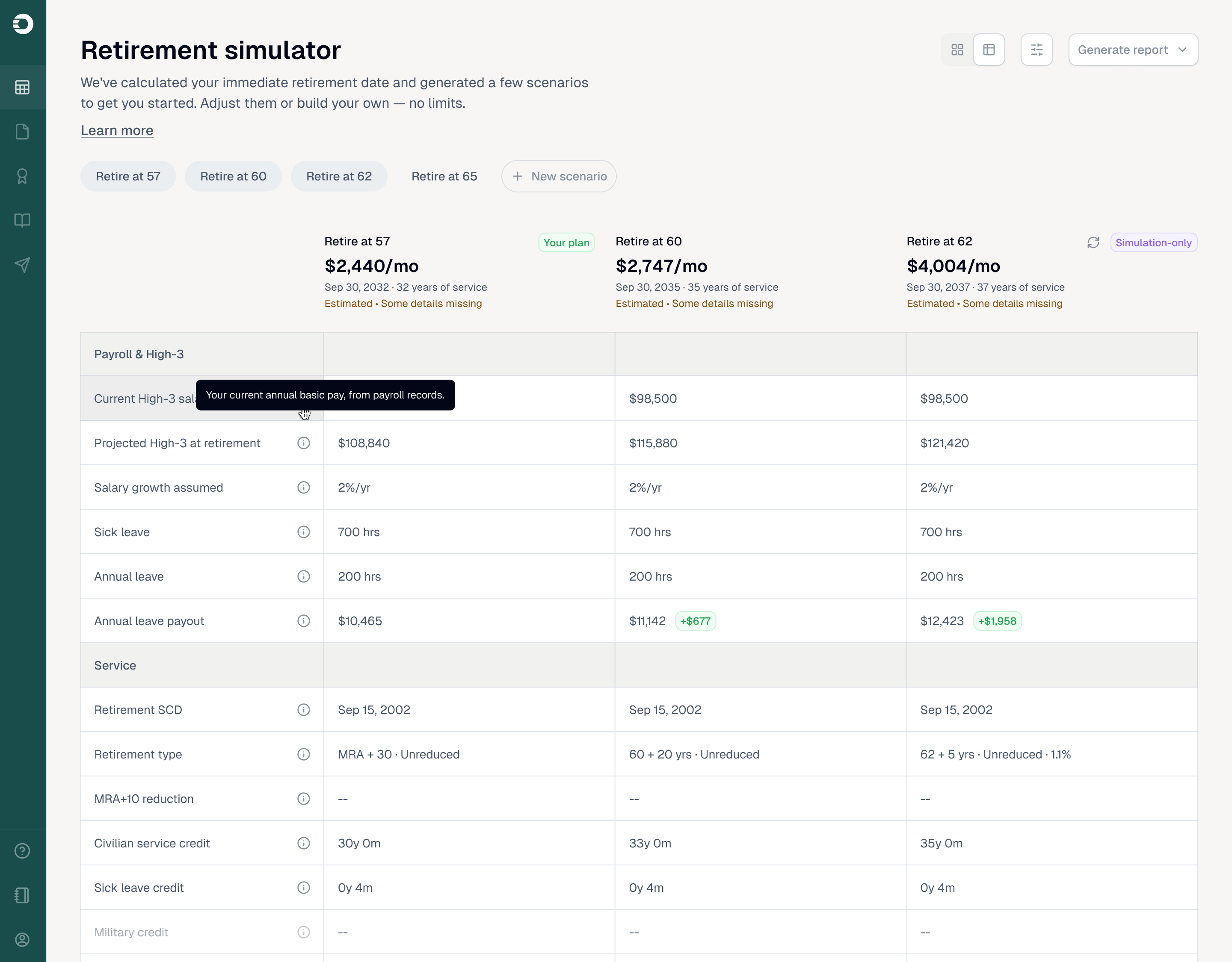Viewport: 1232px width, 962px height.
Task: Click the $108,840 projected High-3 value
Action: pos(364,443)
